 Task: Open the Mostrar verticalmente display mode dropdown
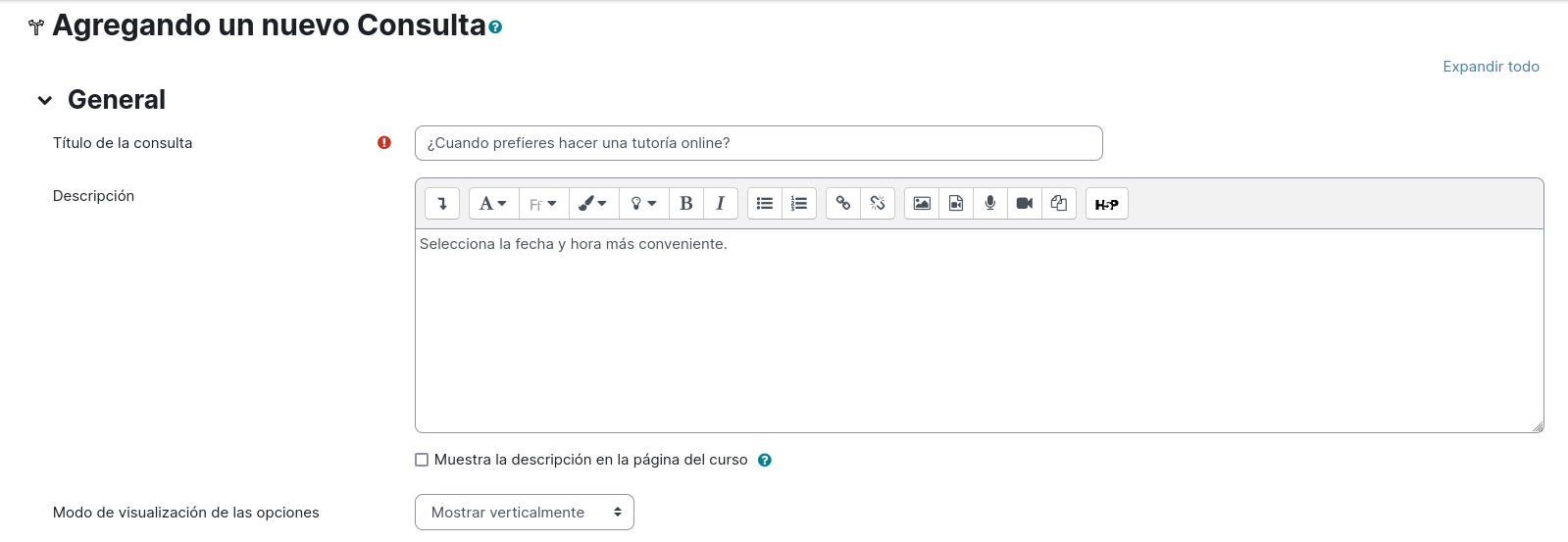click(525, 513)
